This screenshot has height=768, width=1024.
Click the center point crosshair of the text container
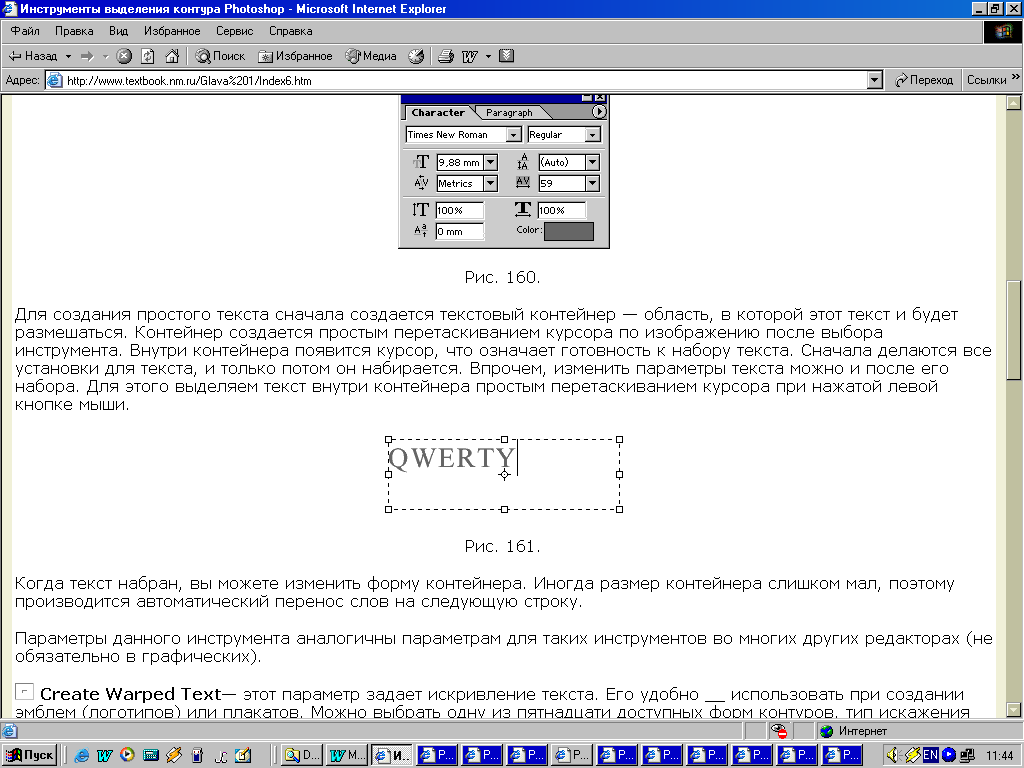point(504,475)
